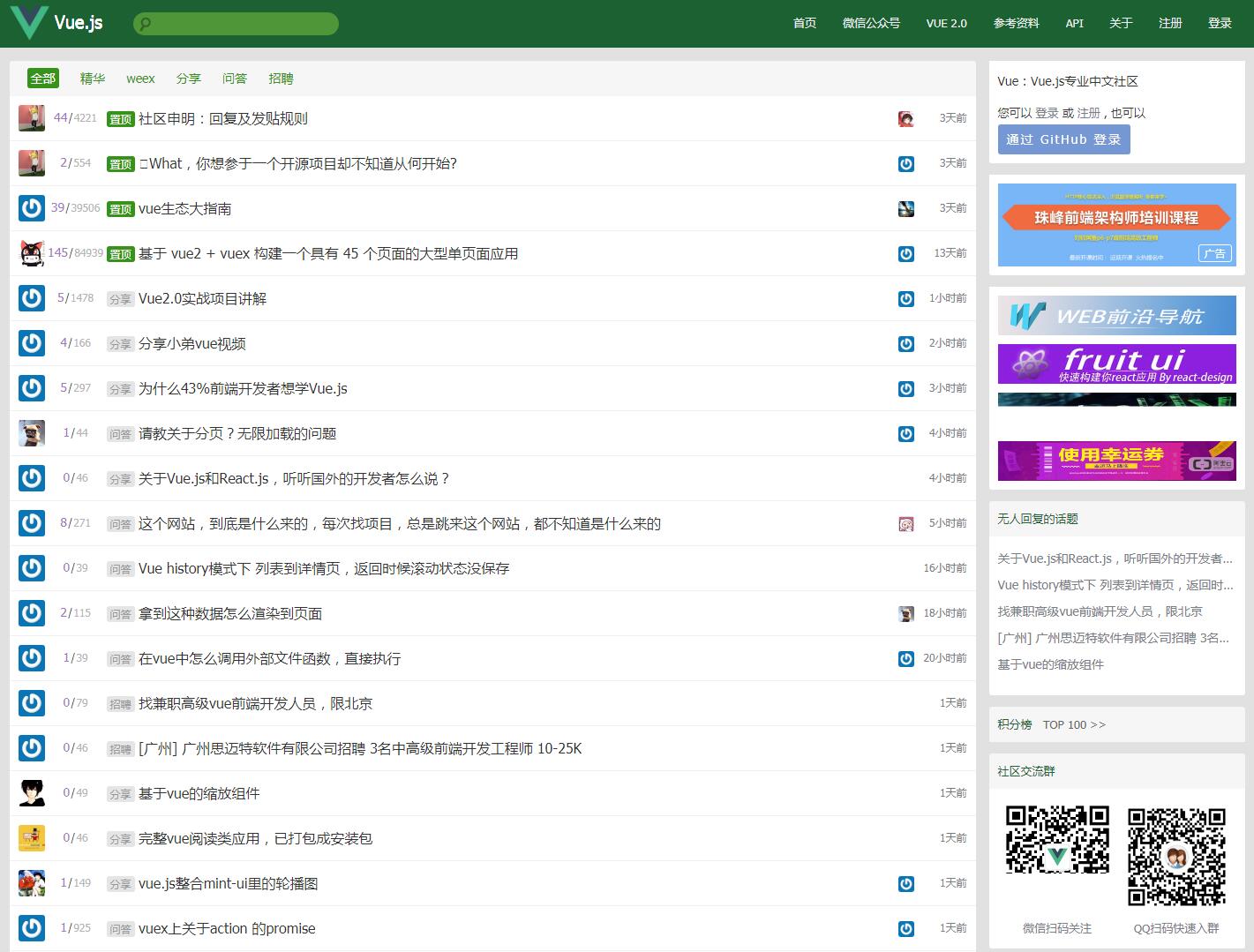
Task: Click last-reply avatar on 这个网站 post row
Action: click(905, 524)
